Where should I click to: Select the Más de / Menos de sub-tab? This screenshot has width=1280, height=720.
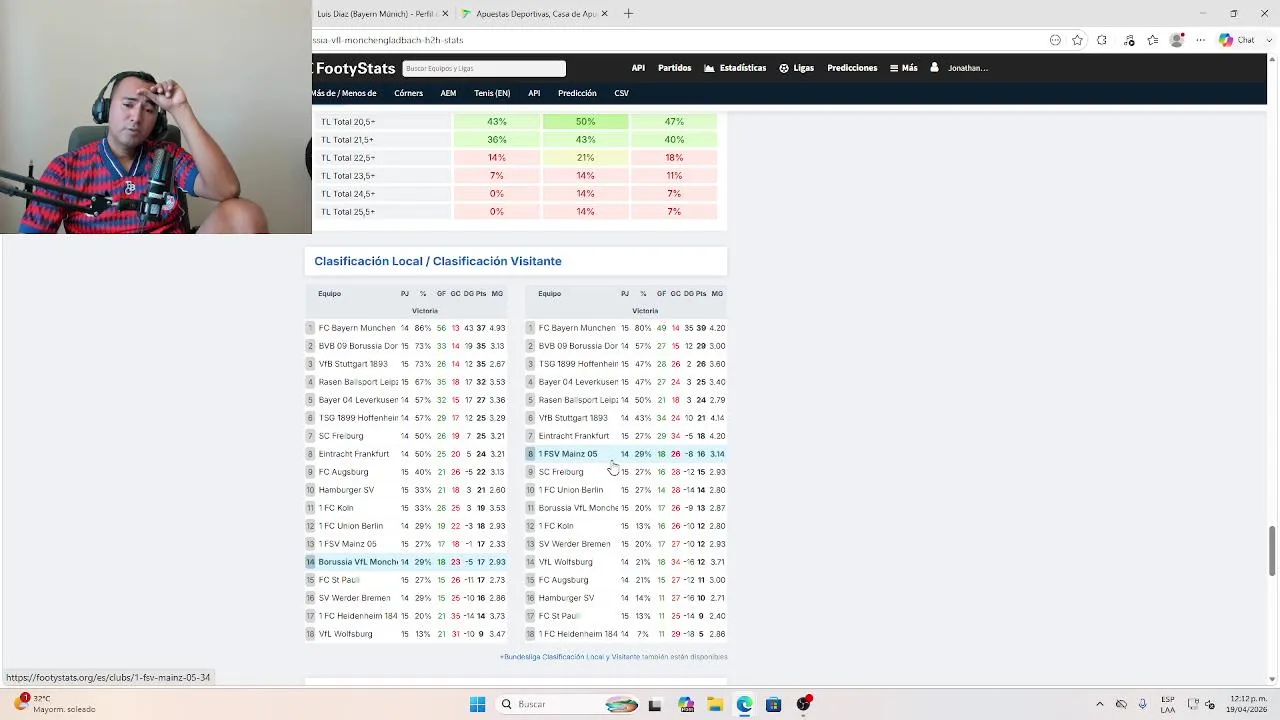point(344,93)
